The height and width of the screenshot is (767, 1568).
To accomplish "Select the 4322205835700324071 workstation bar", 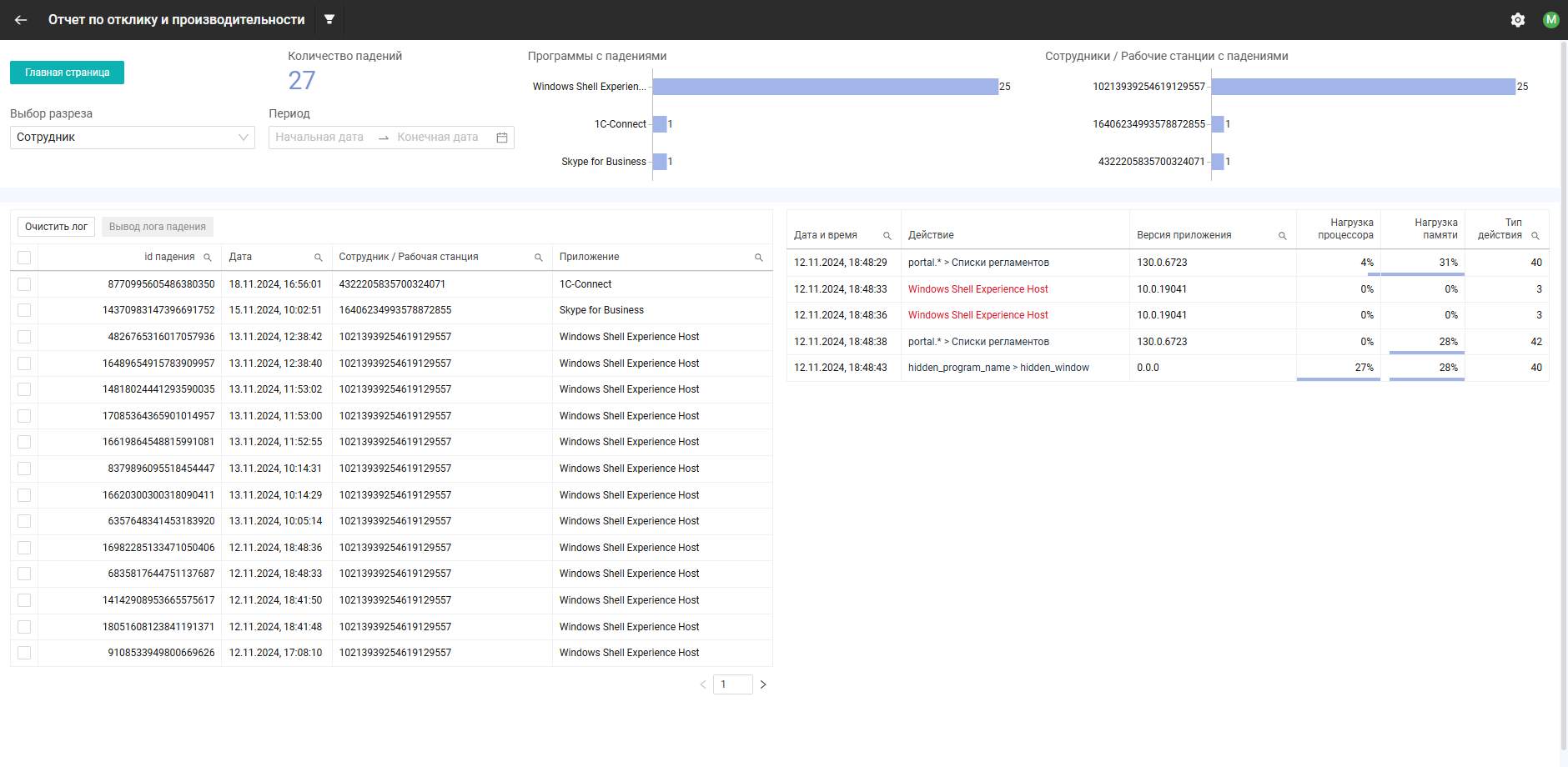I will click(1218, 162).
